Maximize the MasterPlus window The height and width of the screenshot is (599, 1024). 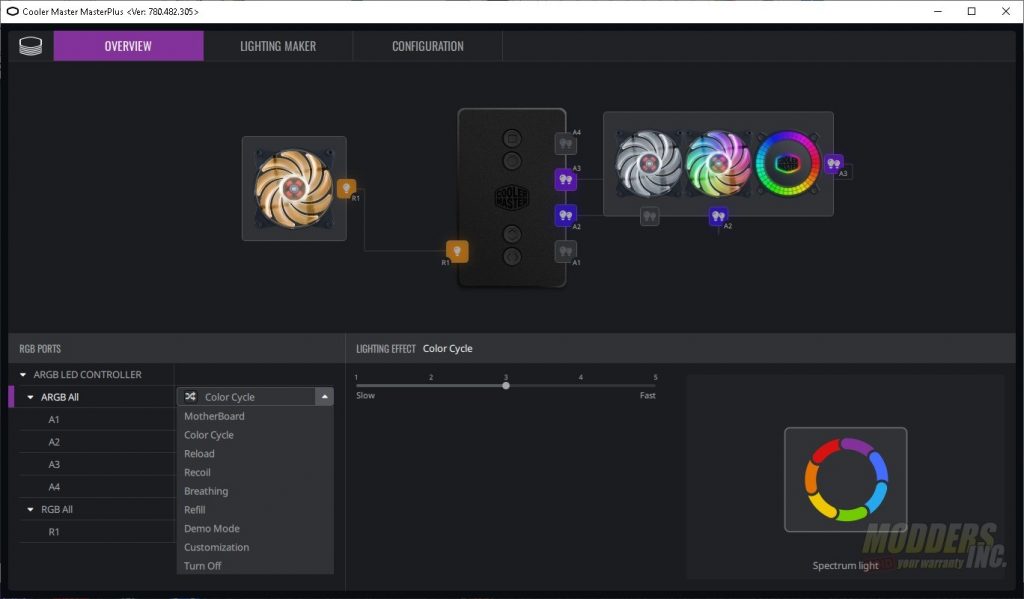(972, 11)
